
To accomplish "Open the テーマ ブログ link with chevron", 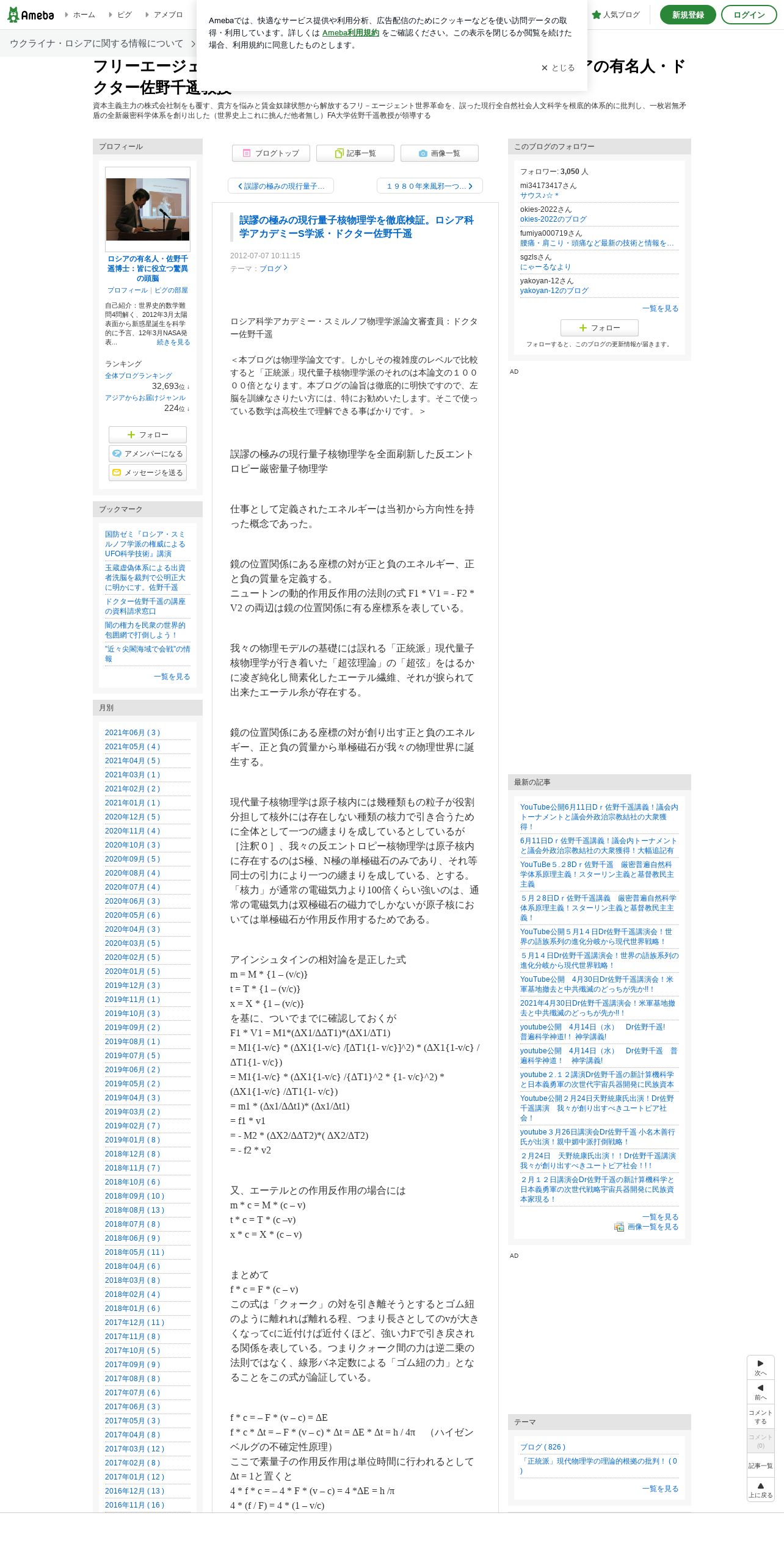I will tap(273, 268).
